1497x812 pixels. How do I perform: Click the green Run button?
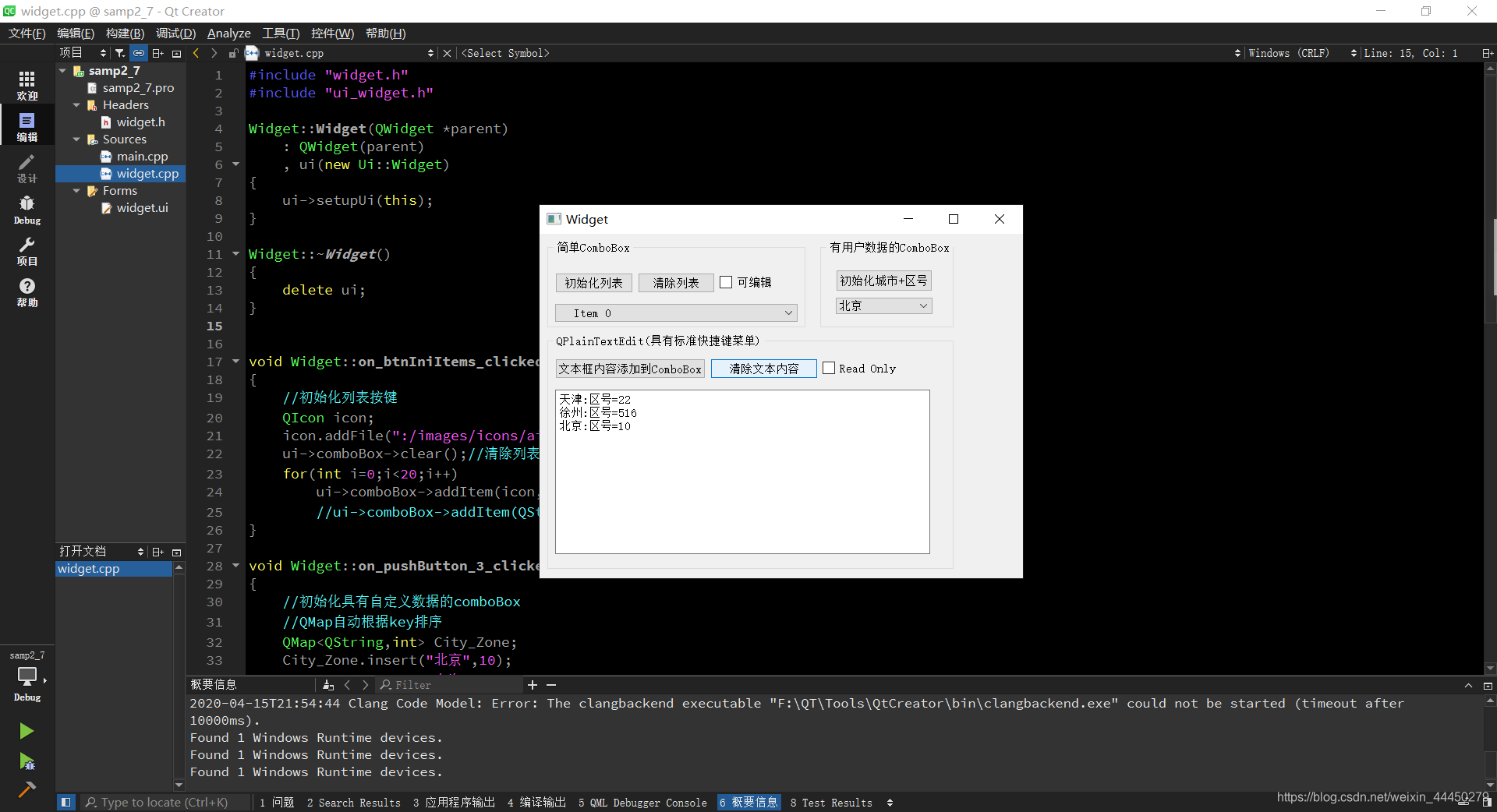[27, 730]
